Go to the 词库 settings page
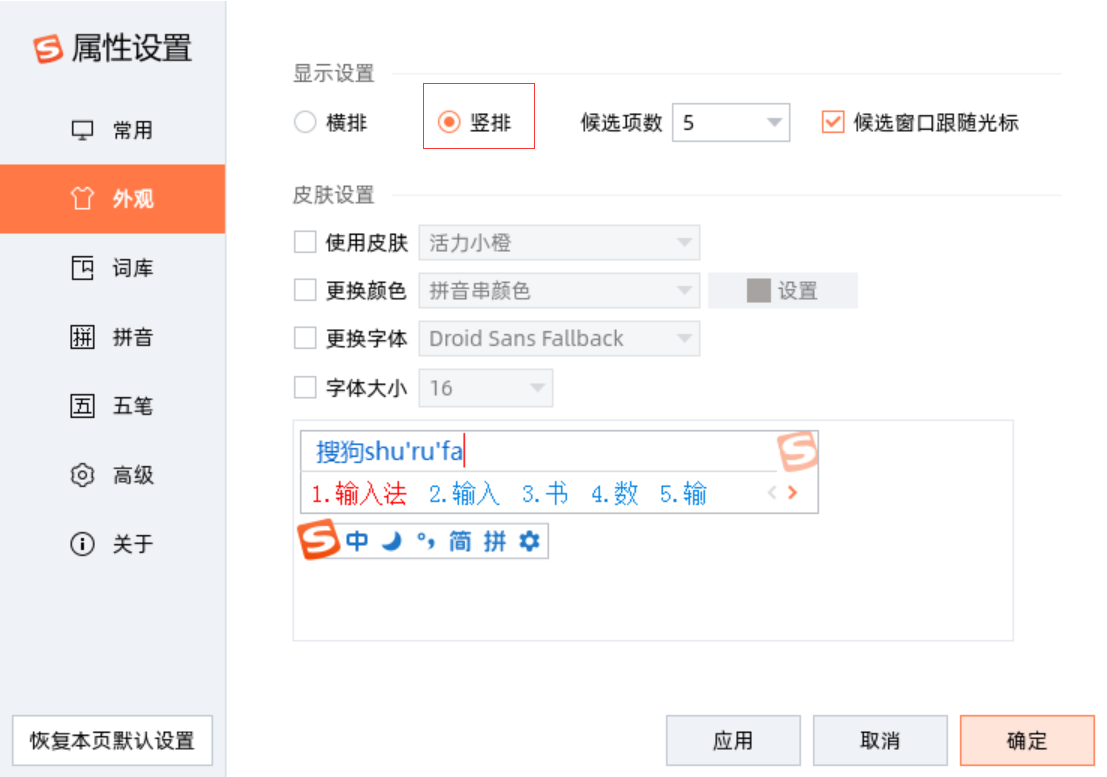 tap(113, 268)
